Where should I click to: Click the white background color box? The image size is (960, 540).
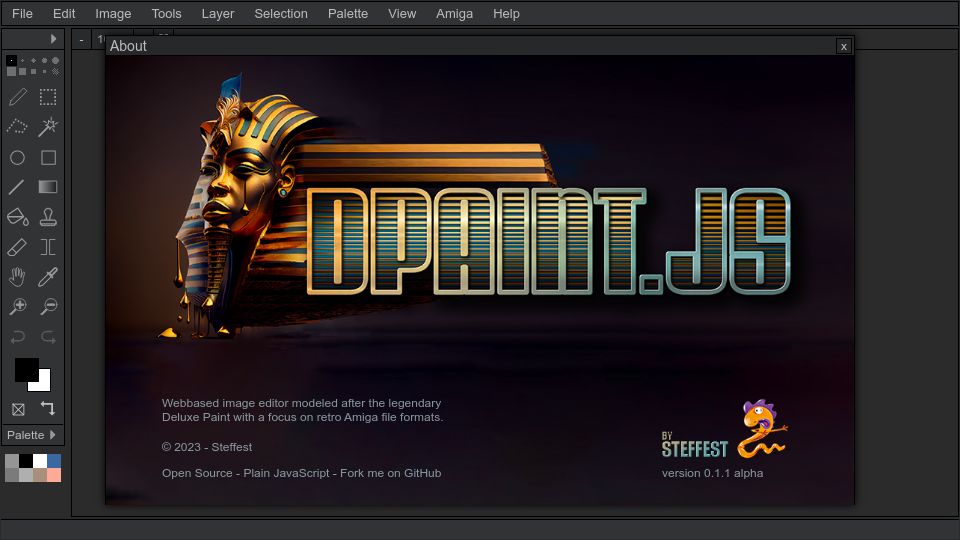point(43,383)
